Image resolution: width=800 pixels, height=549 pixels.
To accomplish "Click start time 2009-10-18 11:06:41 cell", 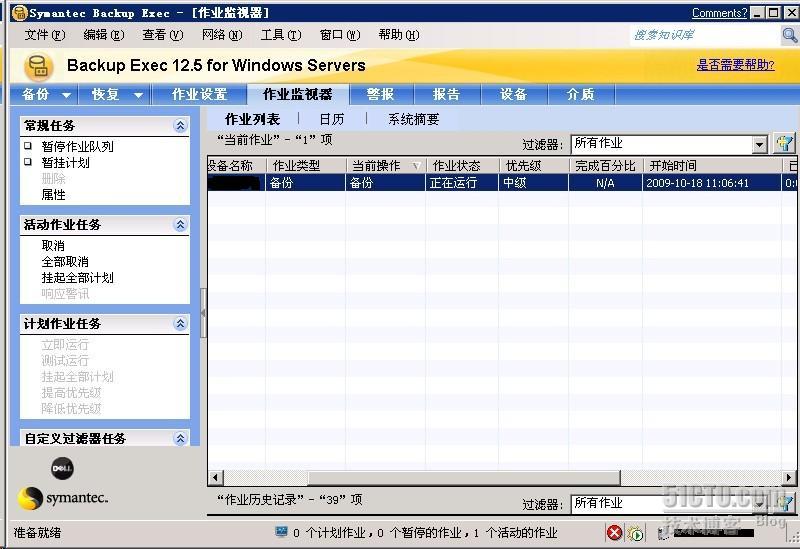I will click(x=712, y=183).
